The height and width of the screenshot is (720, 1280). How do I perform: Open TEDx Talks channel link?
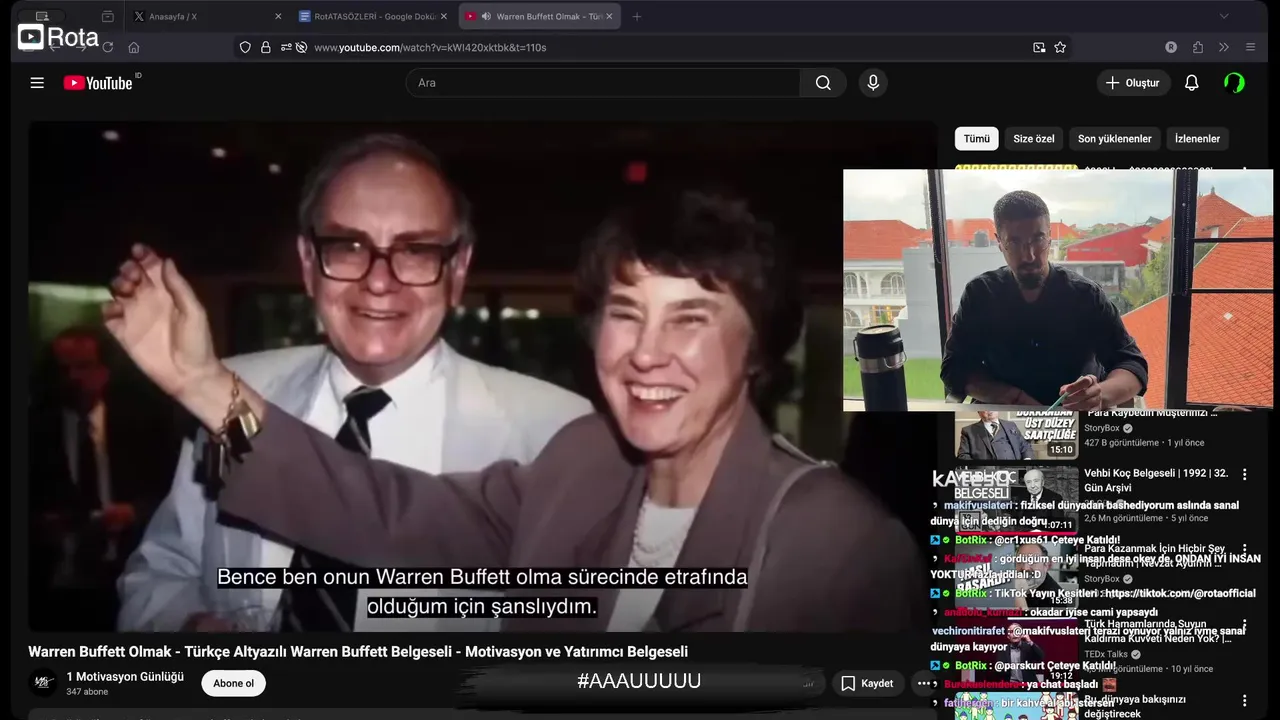[1106, 654]
